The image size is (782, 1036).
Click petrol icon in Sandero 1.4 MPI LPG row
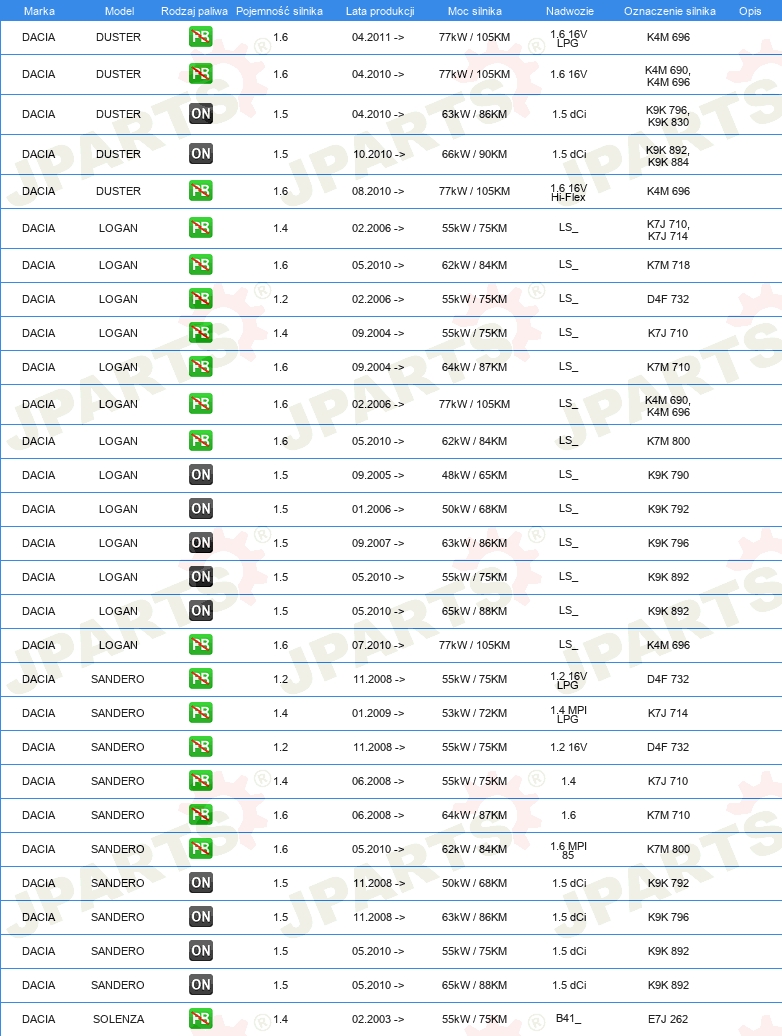tap(201, 713)
